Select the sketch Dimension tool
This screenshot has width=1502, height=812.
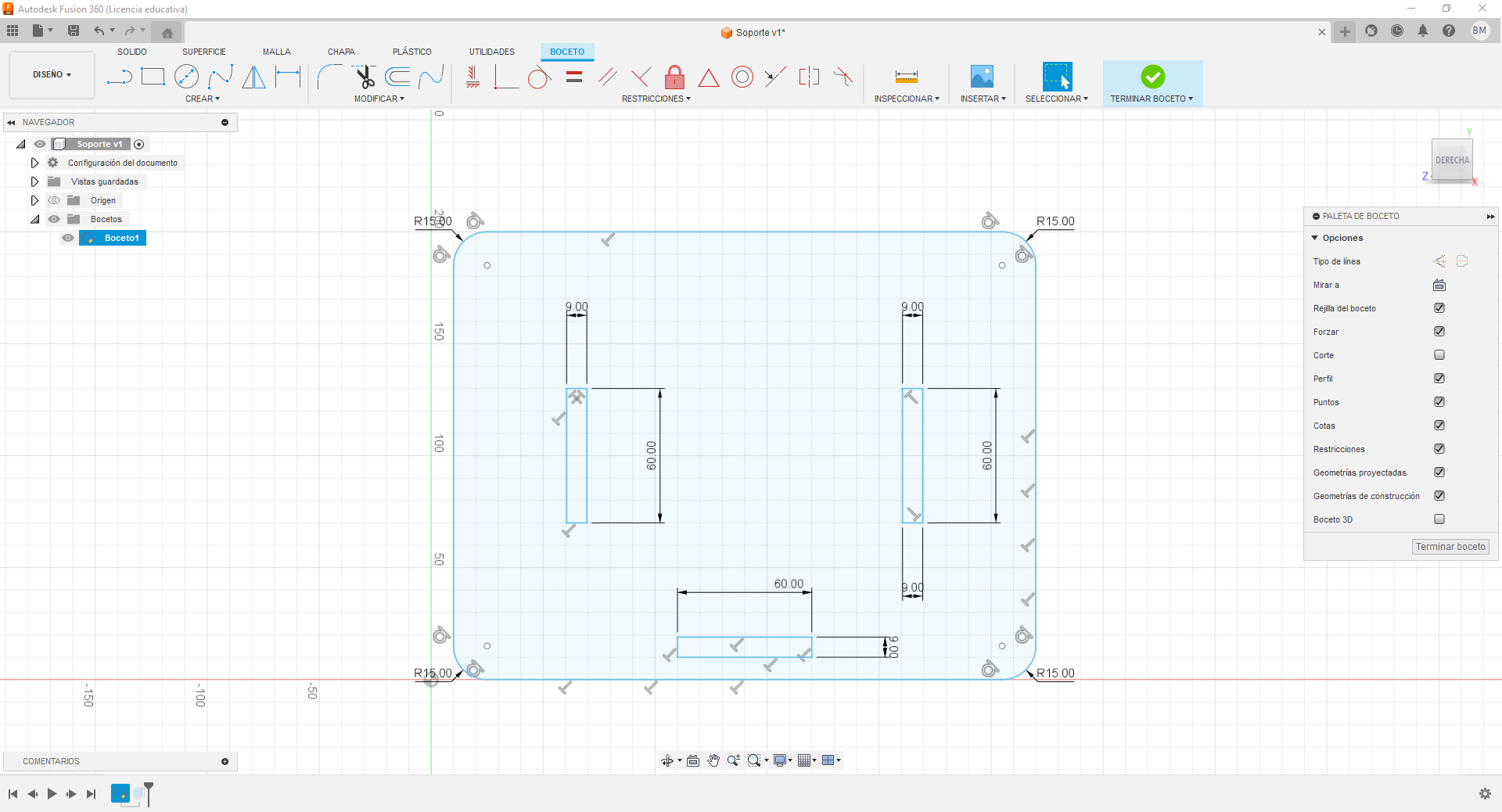[288, 77]
